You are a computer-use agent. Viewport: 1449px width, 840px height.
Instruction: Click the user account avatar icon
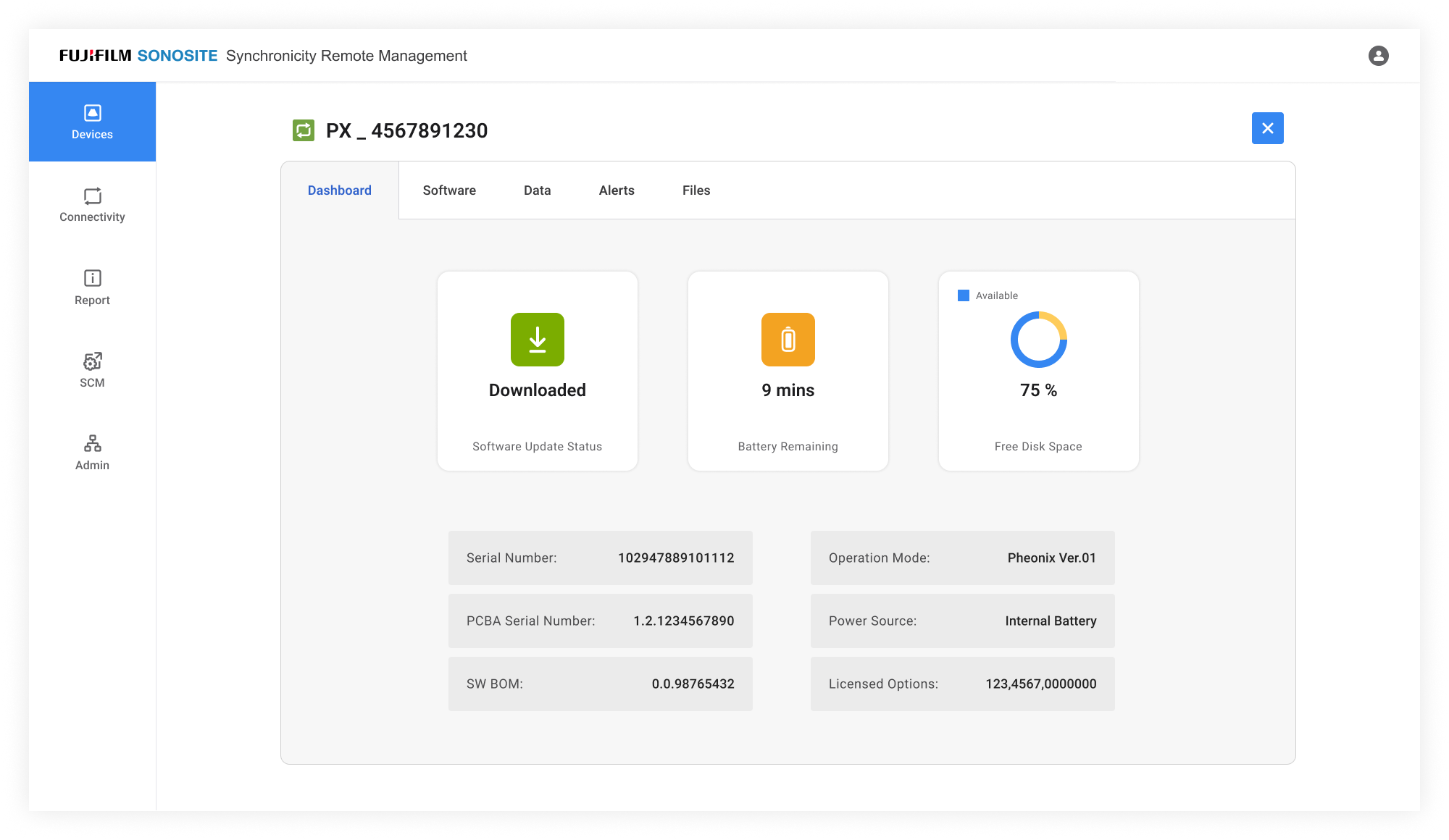click(x=1378, y=56)
